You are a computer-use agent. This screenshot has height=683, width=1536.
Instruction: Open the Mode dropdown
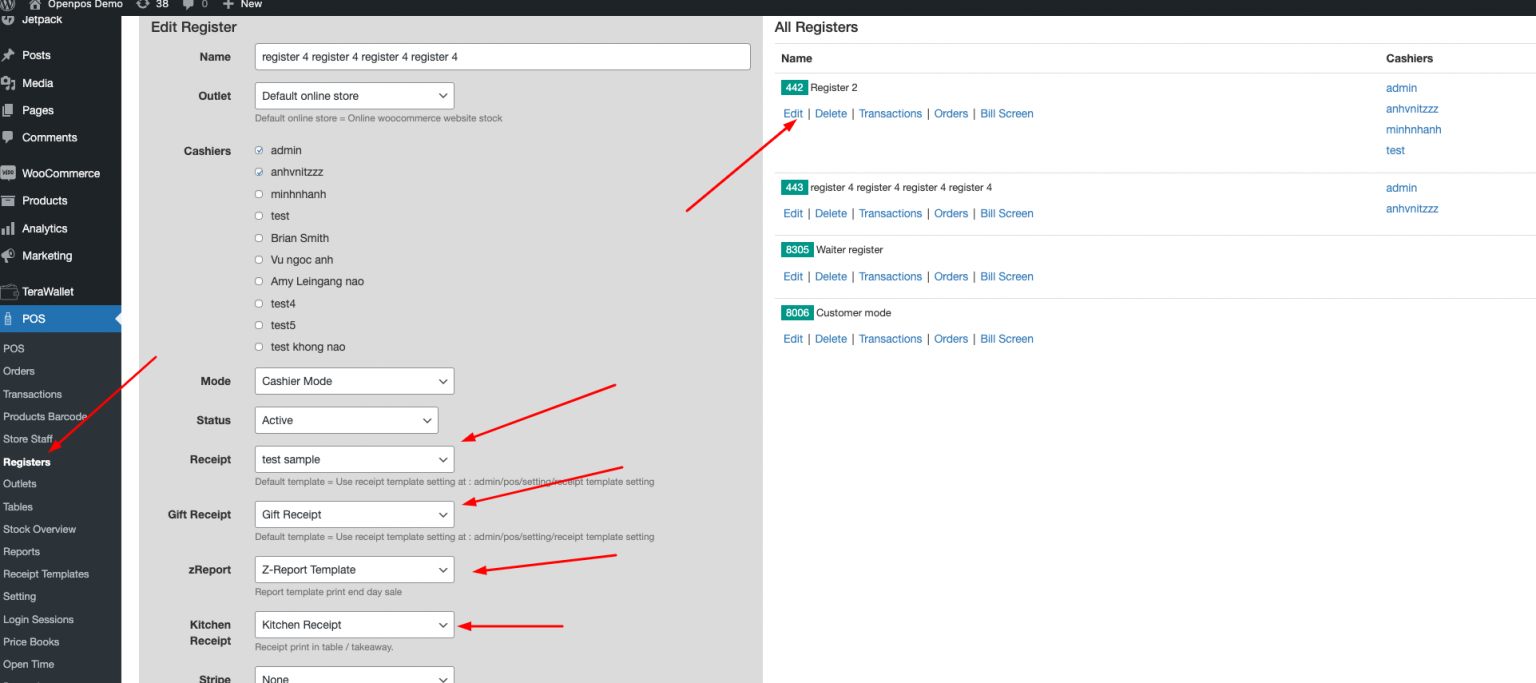coord(354,381)
